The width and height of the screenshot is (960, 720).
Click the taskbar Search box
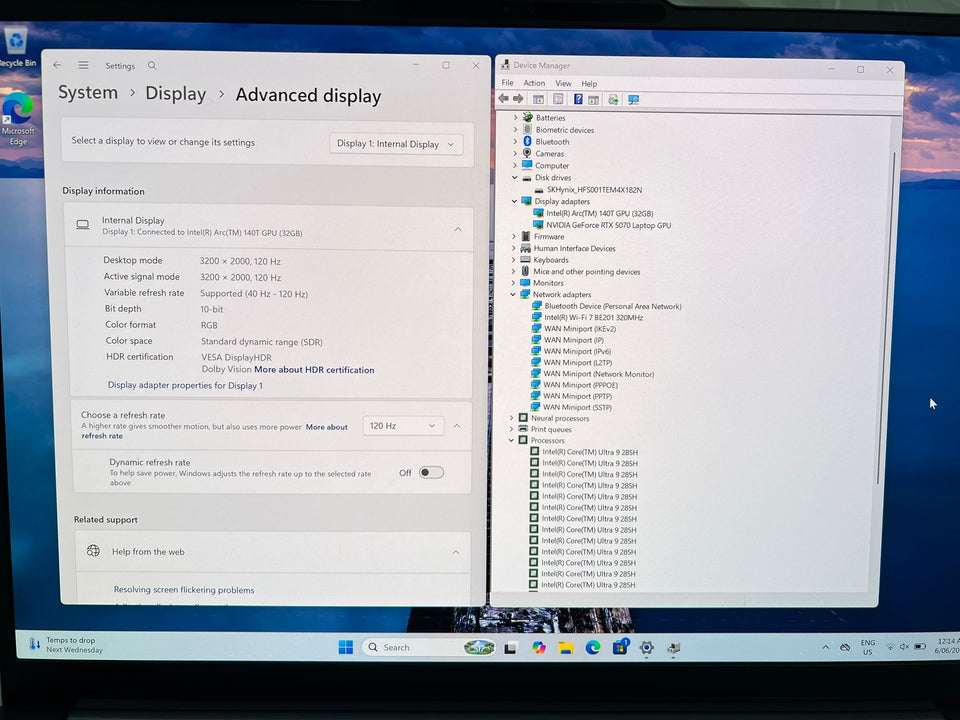pos(428,647)
